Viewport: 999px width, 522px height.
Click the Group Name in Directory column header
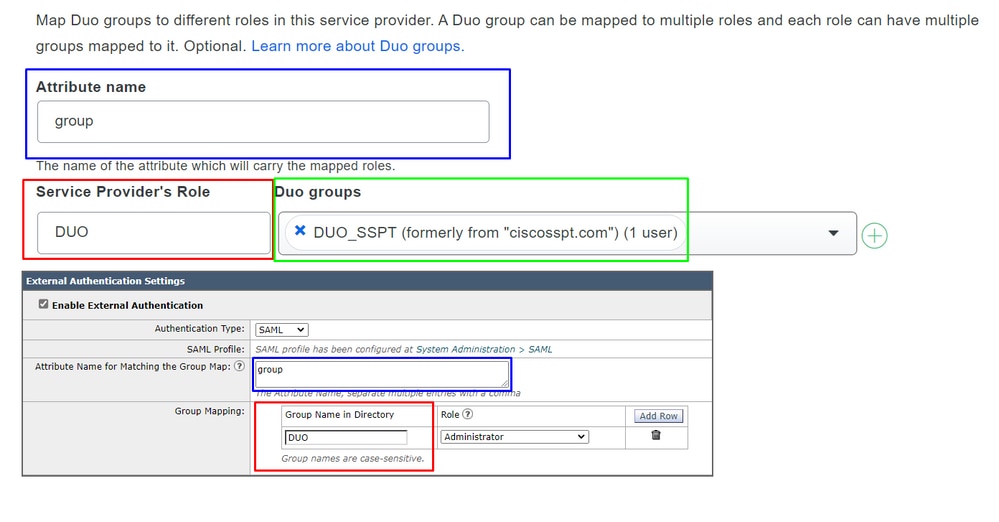click(x=340, y=414)
